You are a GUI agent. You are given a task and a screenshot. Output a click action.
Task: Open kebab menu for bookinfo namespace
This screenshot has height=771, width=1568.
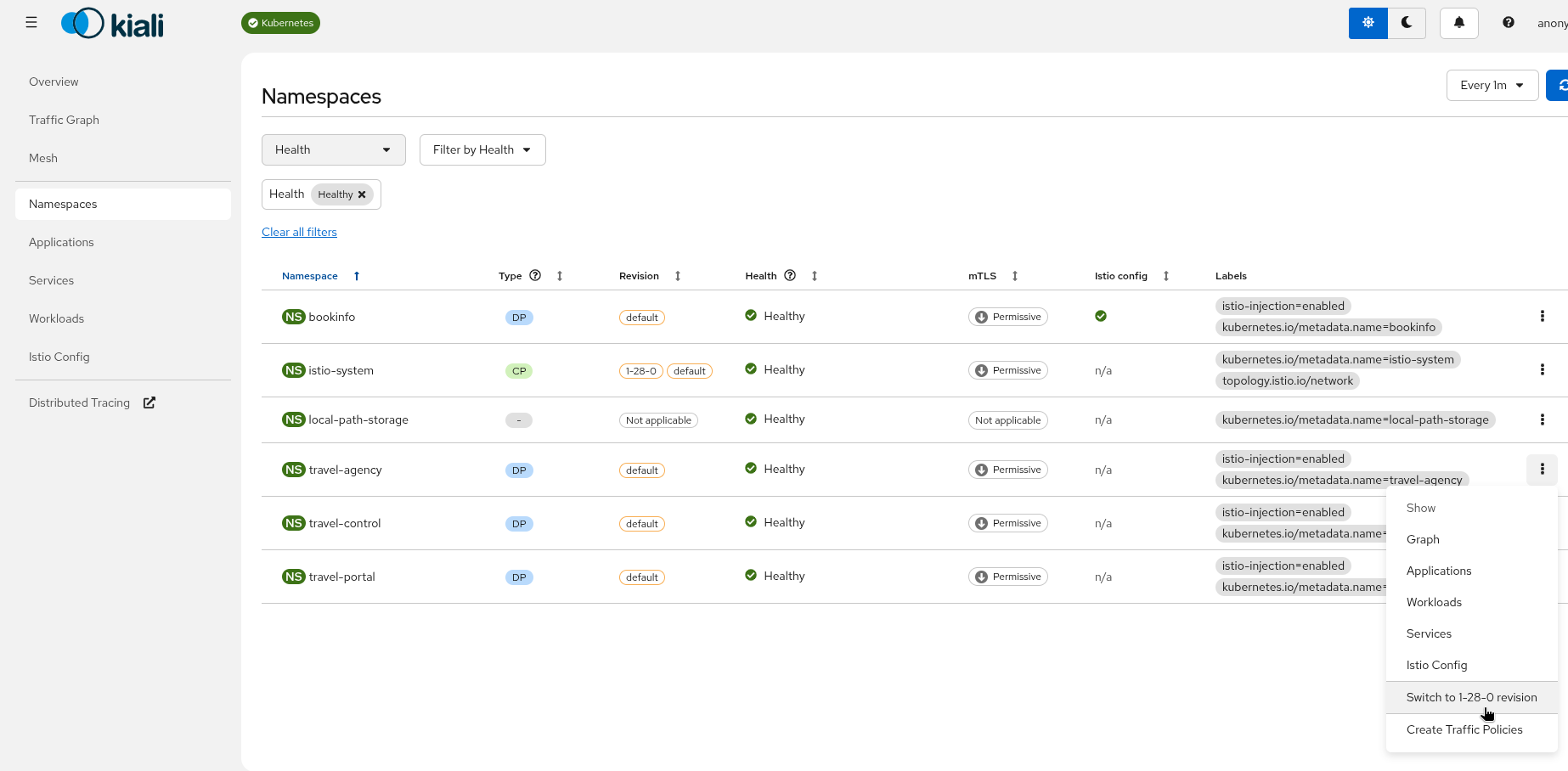tap(1542, 317)
